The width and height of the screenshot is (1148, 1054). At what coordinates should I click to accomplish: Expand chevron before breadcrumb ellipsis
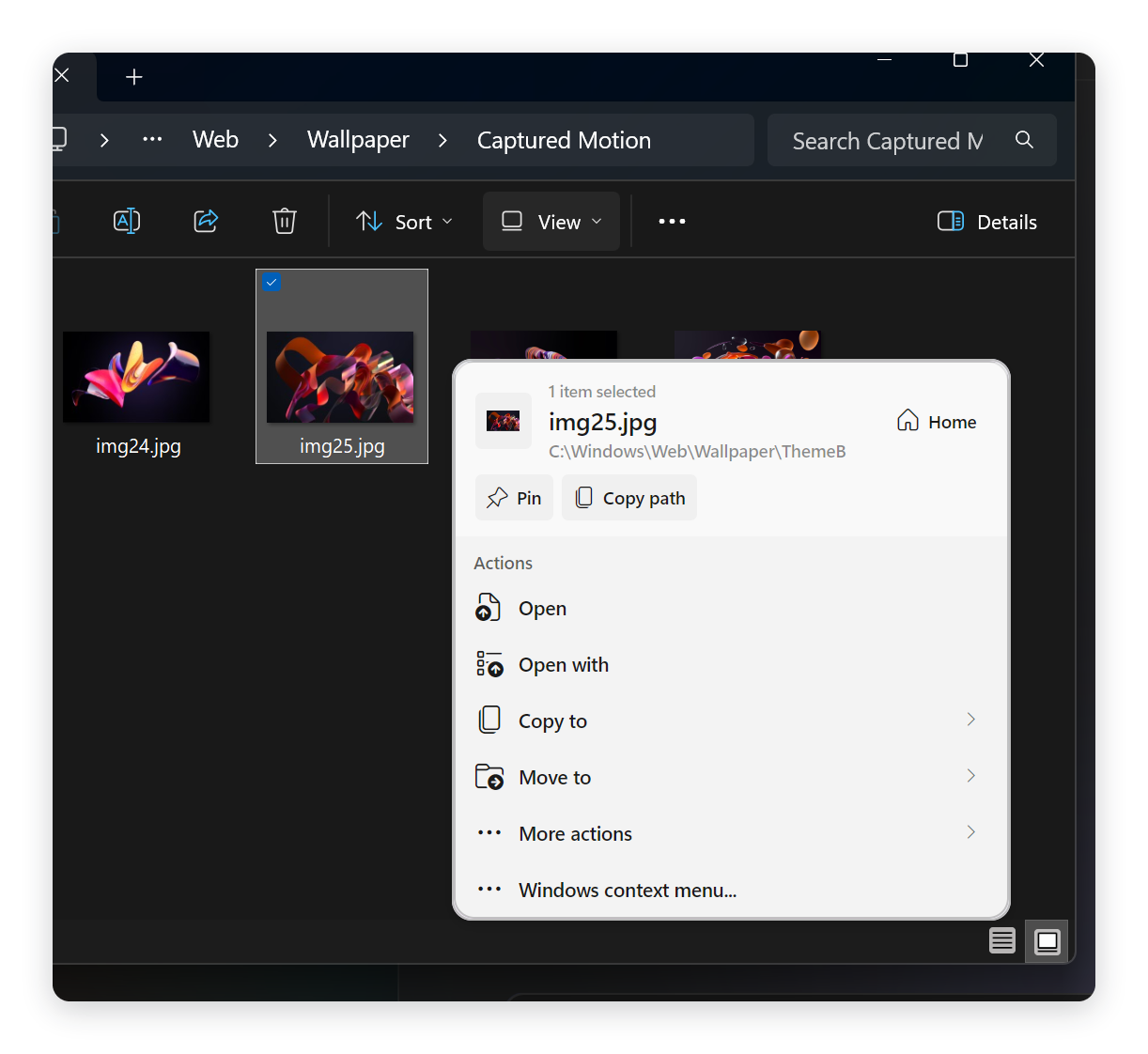104,140
